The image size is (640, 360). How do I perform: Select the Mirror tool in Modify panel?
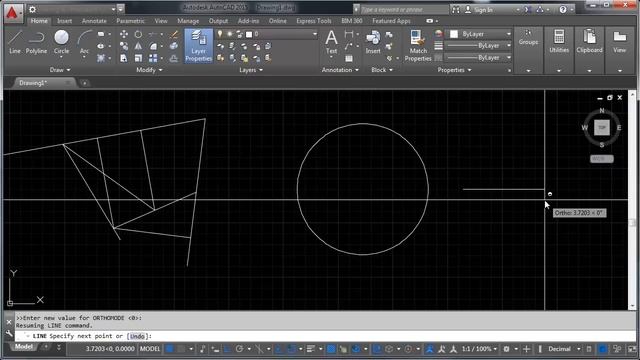[138, 46]
